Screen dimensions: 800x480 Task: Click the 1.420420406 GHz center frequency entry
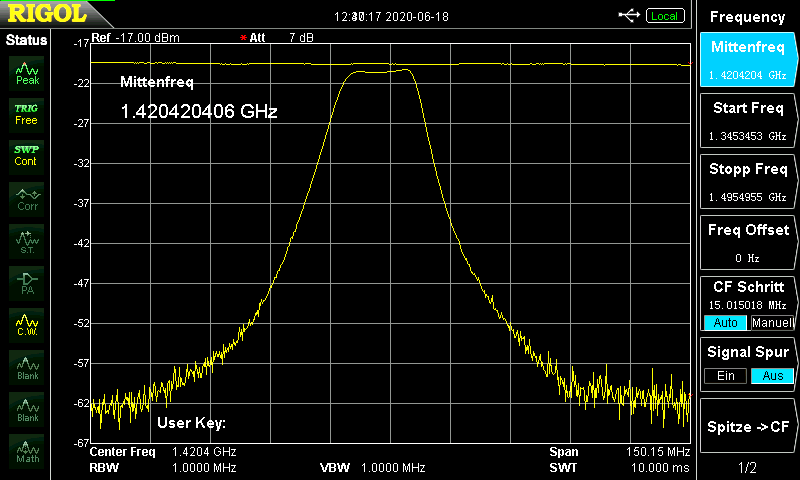pos(199,111)
